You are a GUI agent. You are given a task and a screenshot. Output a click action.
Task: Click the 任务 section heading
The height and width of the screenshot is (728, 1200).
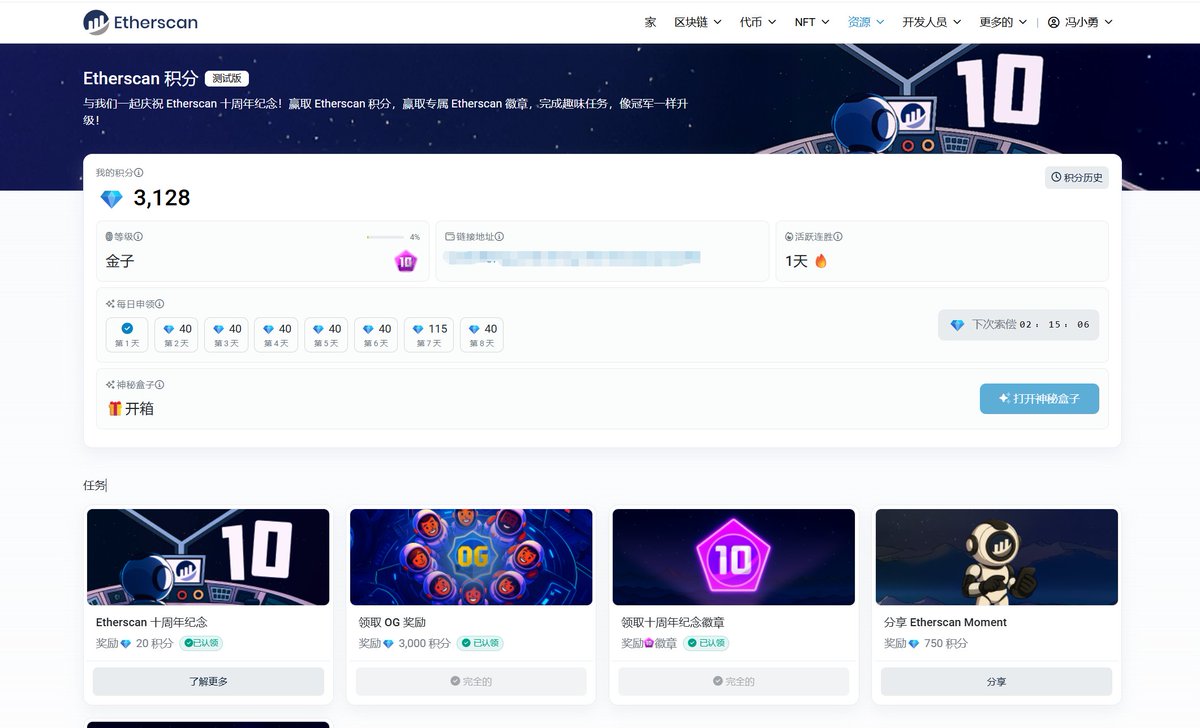coord(94,485)
